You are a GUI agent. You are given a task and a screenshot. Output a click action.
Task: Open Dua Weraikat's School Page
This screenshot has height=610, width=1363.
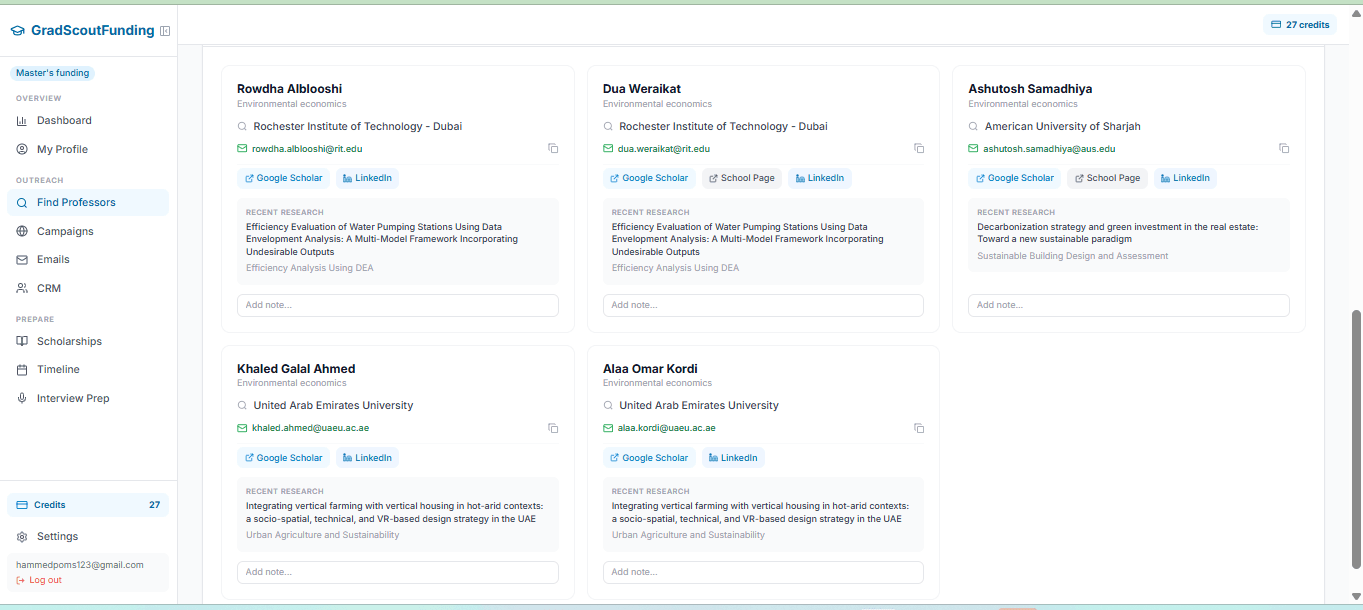point(742,178)
